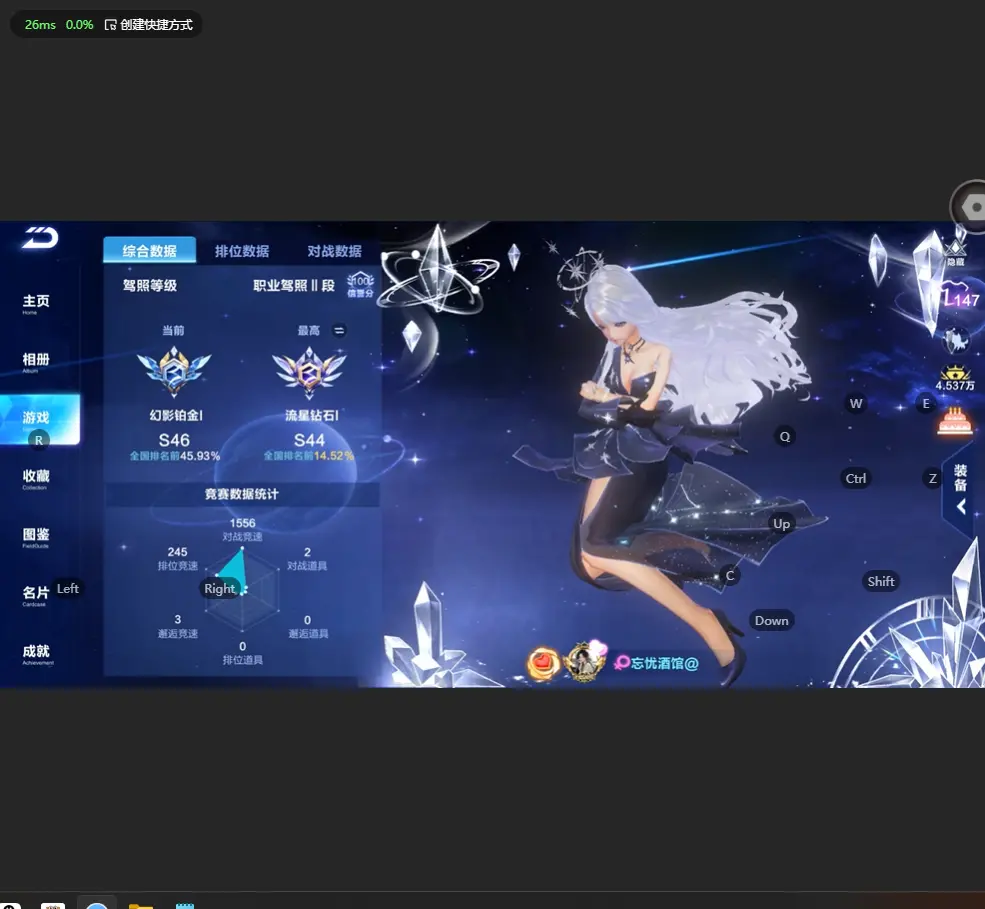Viewport: 985px width, 909px height.
Task: Click the 1556 对战竞速 stat
Action: [242, 529]
